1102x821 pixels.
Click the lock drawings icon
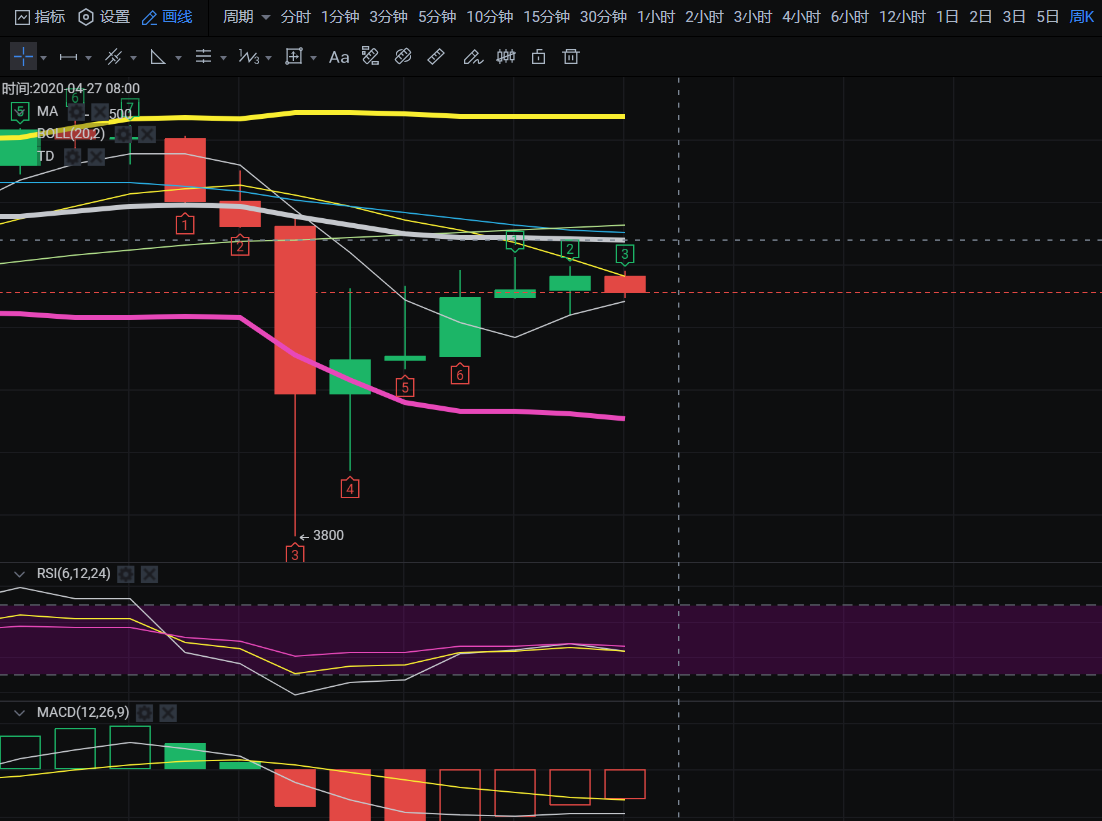coord(538,57)
